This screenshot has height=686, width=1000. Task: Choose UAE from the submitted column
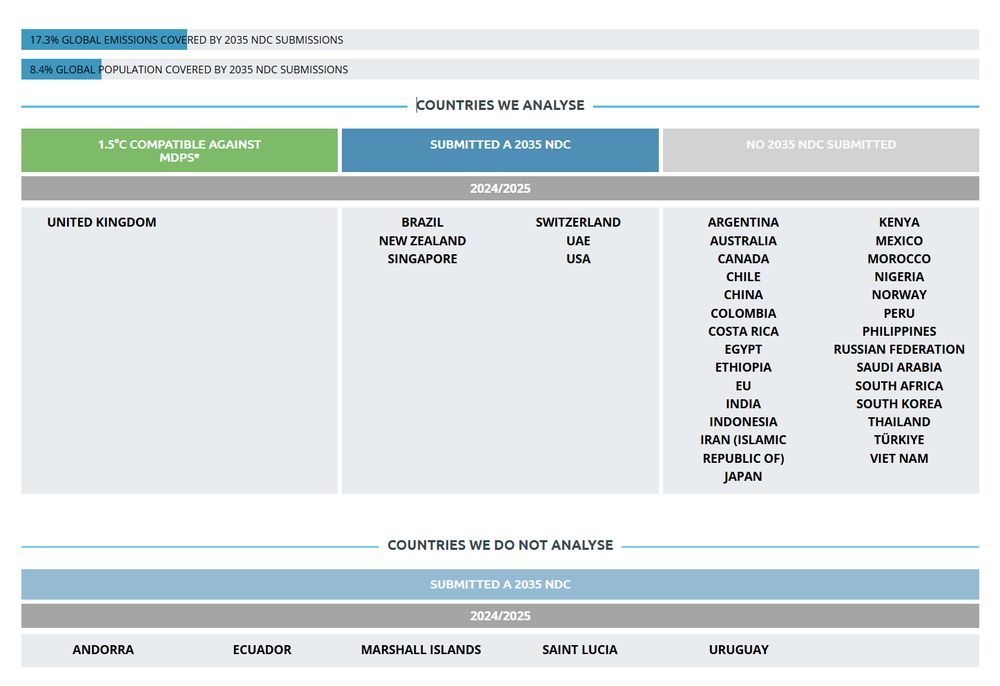(x=578, y=241)
